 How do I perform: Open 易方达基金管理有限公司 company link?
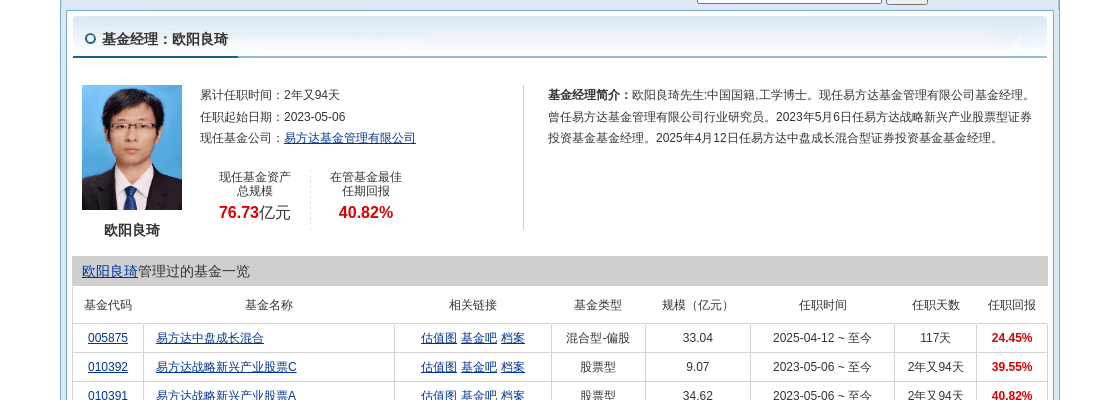[x=350, y=139]
